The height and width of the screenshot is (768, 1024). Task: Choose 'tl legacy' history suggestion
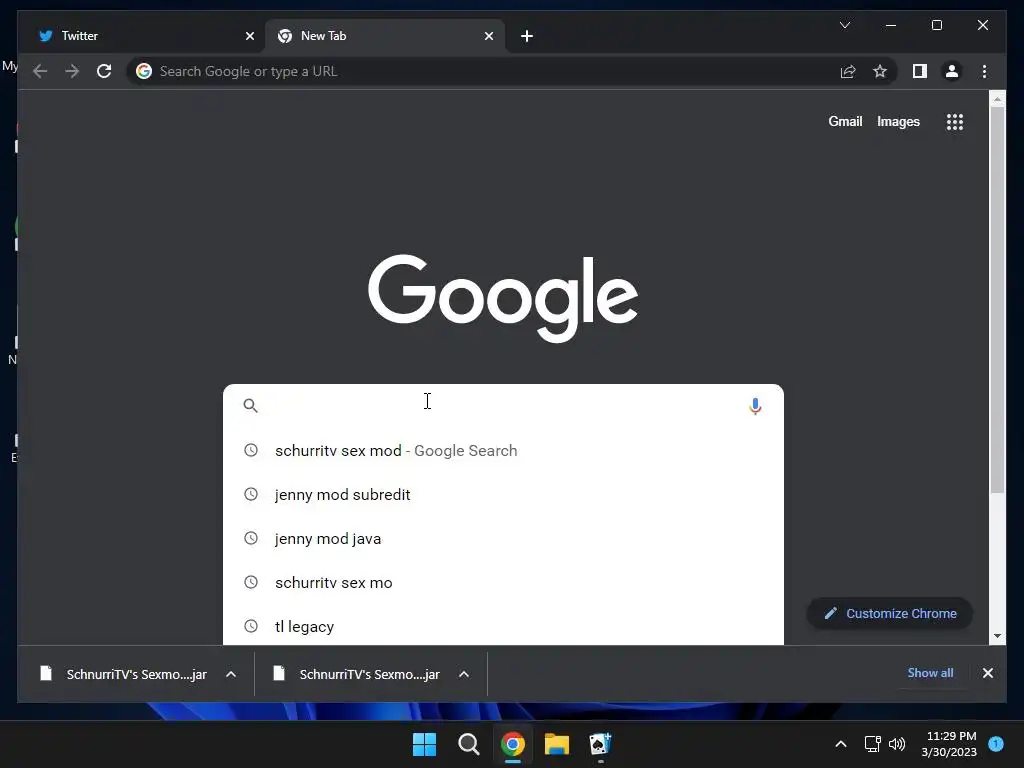[503, 626]
